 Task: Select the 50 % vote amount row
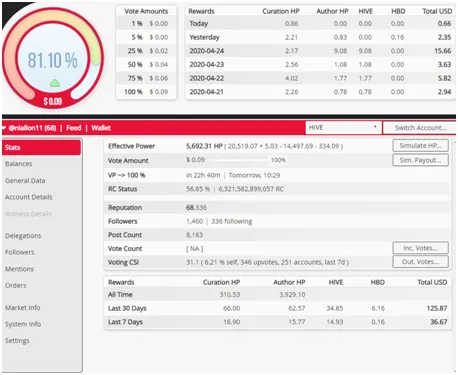[146, 65]
